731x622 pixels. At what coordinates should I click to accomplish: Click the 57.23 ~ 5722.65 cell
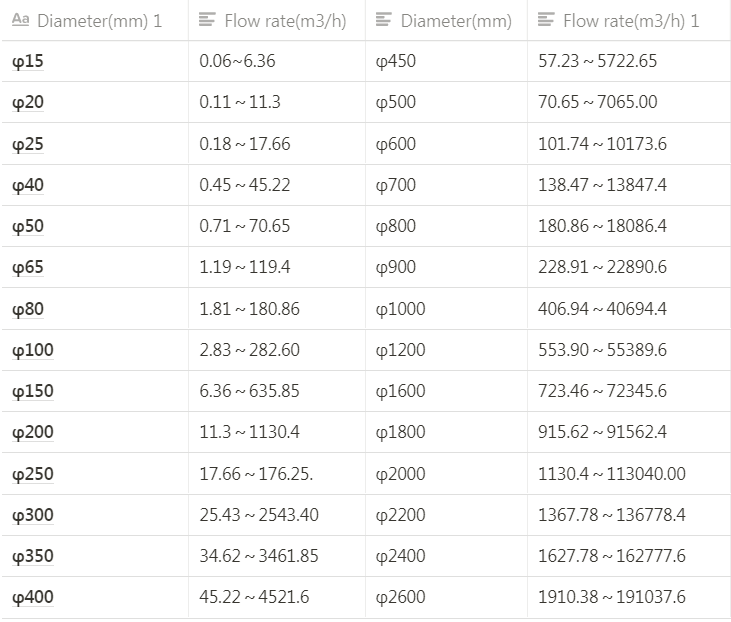click(597, 62)
